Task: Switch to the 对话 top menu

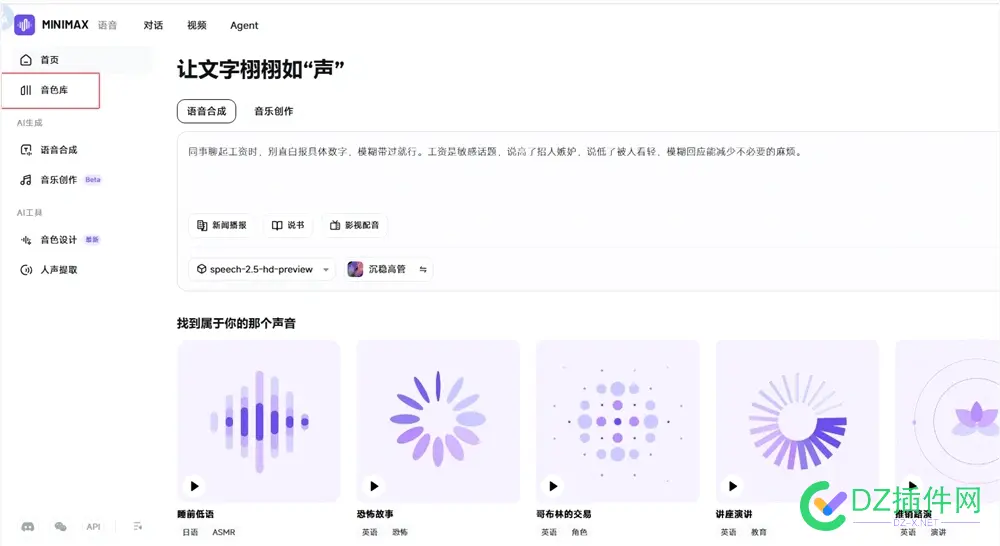Action: pos(153,26)
